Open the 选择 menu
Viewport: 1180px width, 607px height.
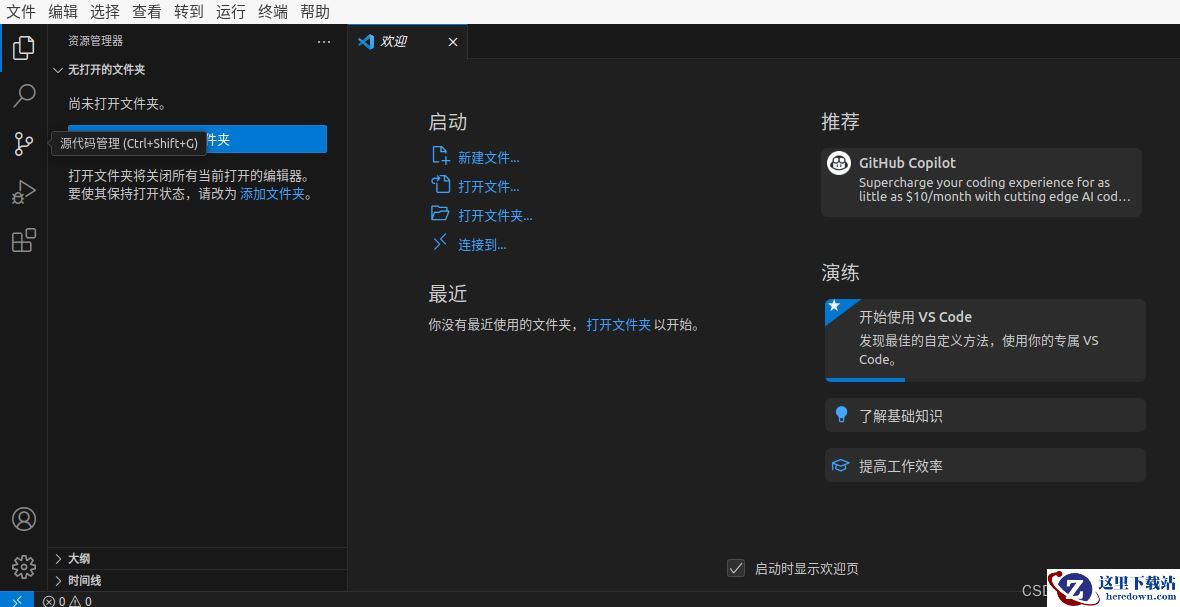[x=105, y=11]
